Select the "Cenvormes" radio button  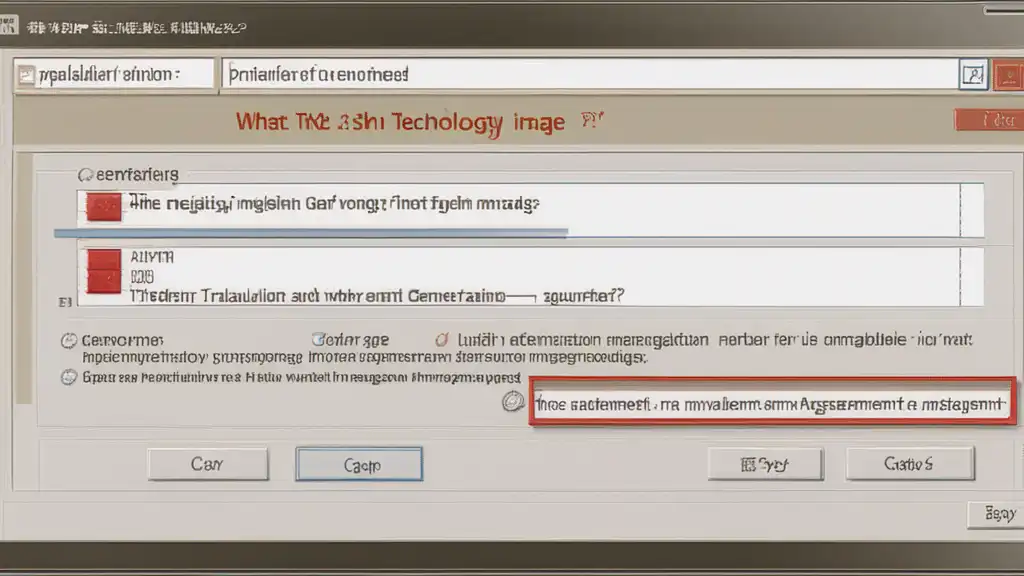(x=69, y=341)
